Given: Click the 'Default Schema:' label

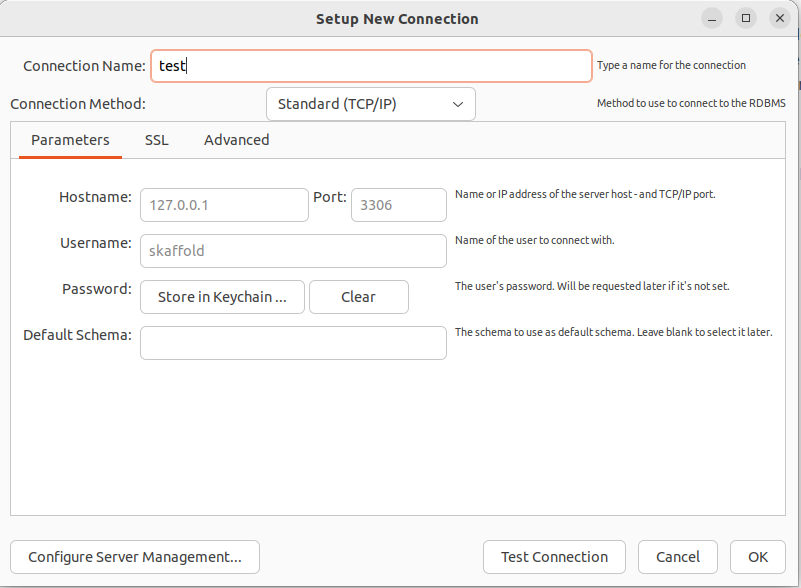Looking at the screenshot, I should point(77,335).
